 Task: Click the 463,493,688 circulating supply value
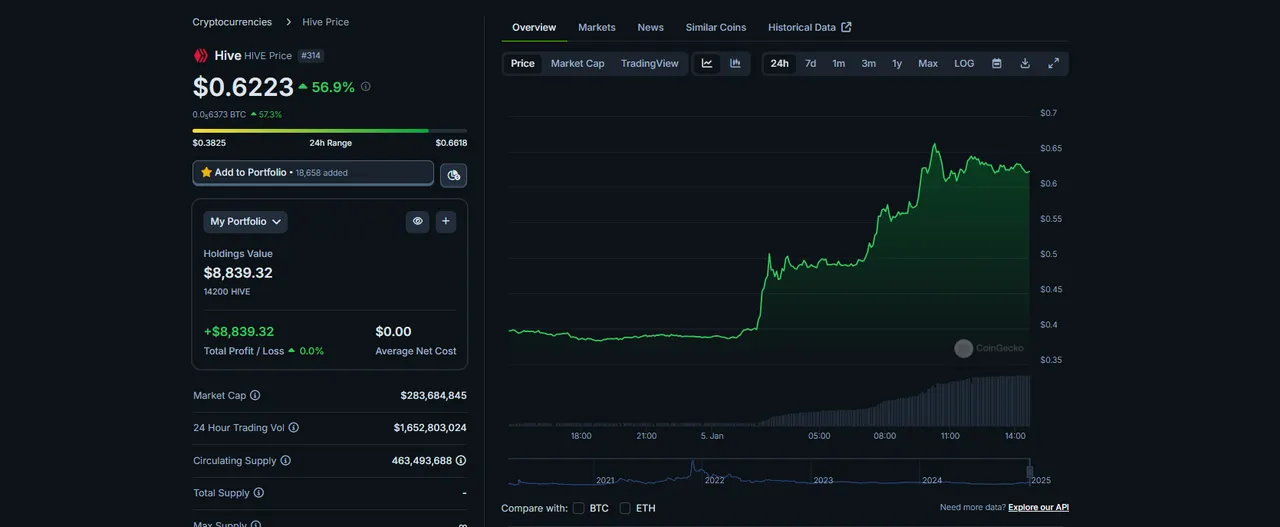point(422,461)
